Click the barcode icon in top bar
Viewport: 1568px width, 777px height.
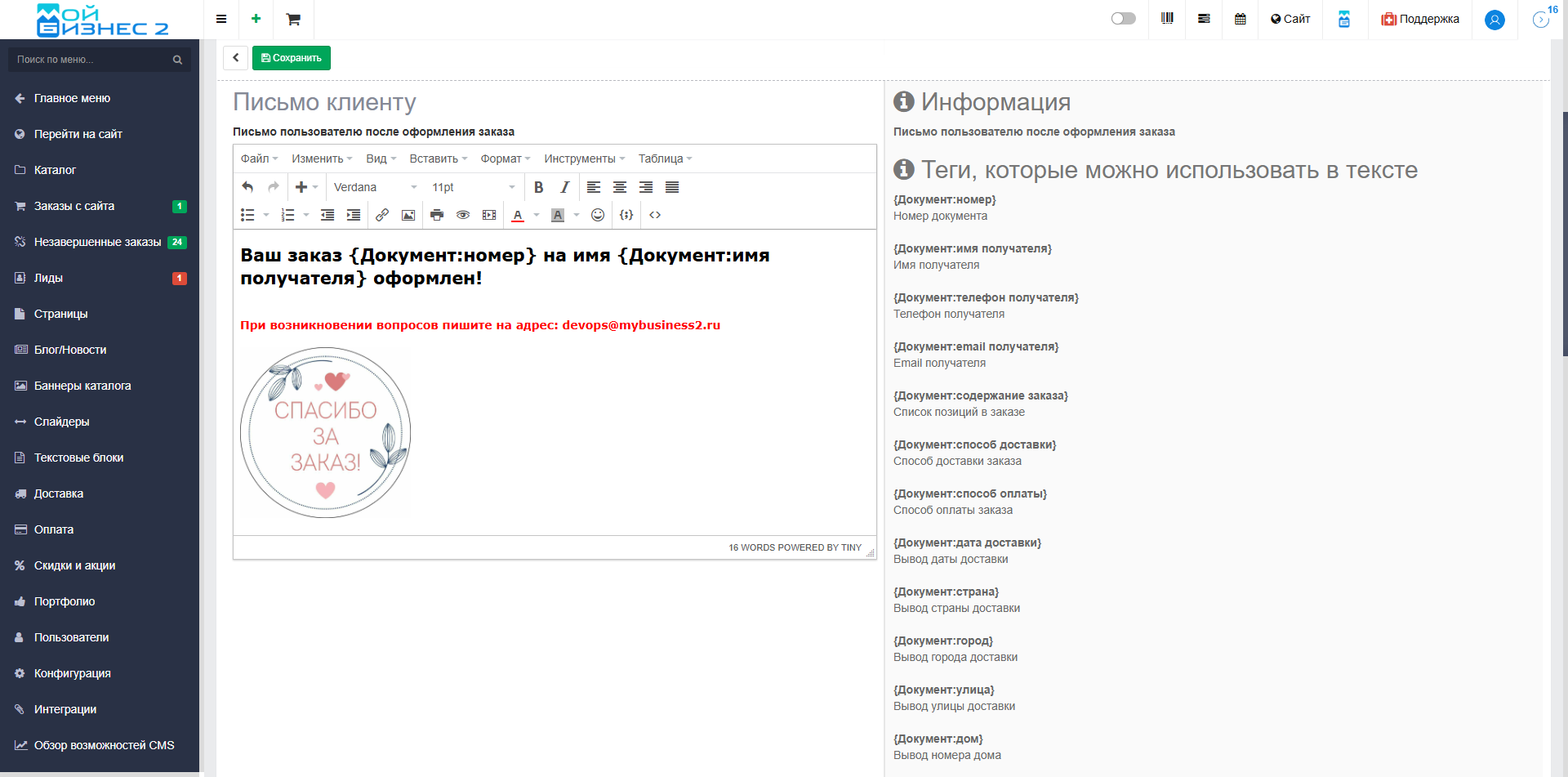(1167, 19)
